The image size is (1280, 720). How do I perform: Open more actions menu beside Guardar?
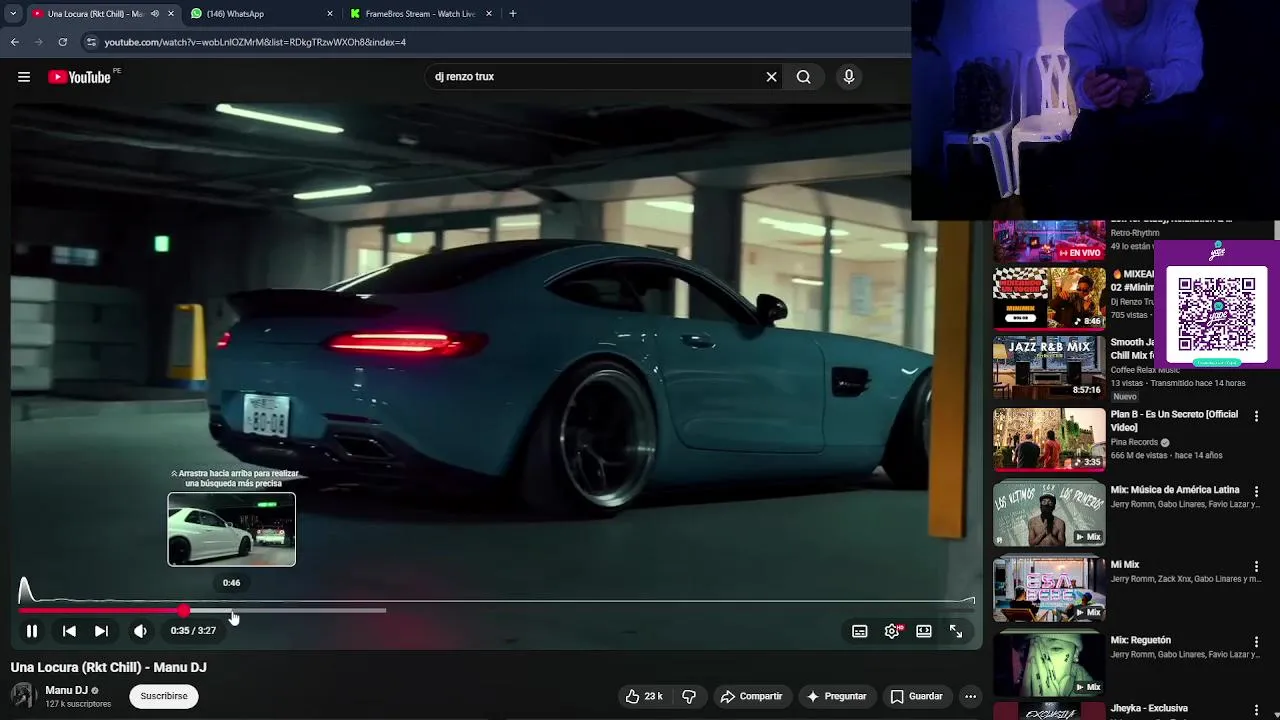(970, 696)
